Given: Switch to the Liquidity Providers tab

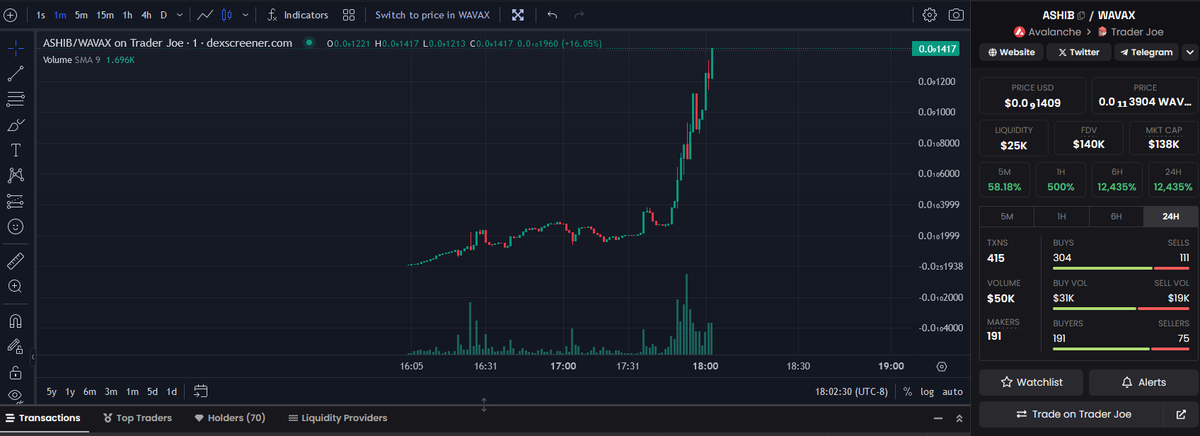Looking at the screenshot, I should tap(337, 418).
